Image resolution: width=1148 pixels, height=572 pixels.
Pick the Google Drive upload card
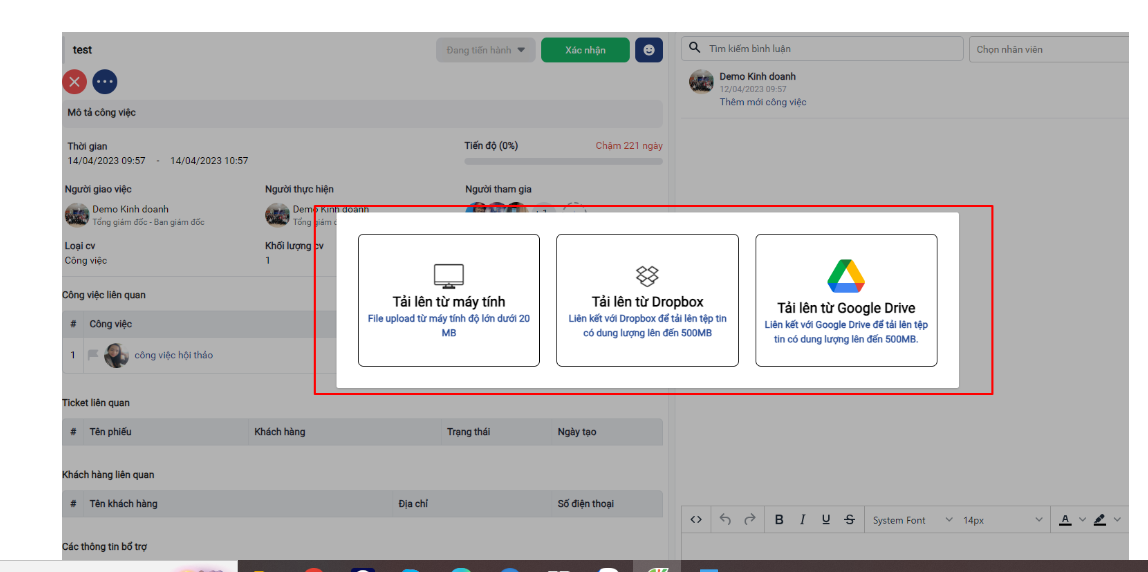(846, 300)
